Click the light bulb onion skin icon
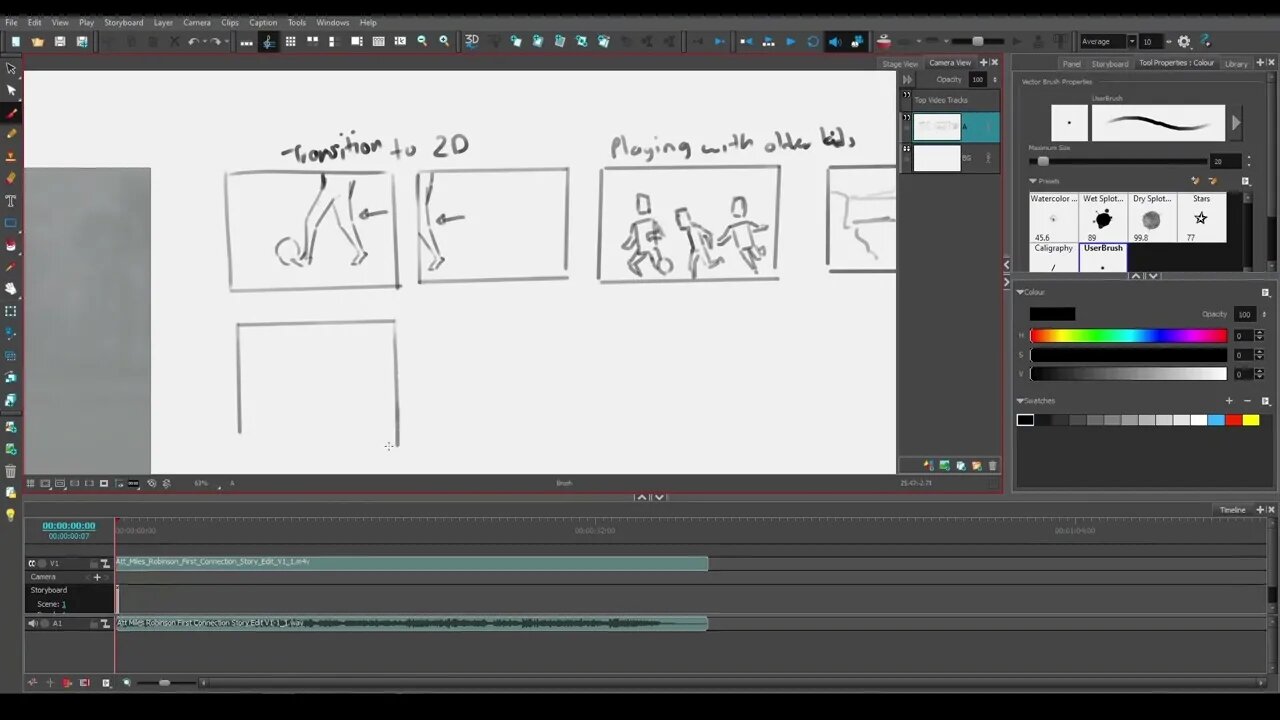1280x720 pixels. (11, 514)
